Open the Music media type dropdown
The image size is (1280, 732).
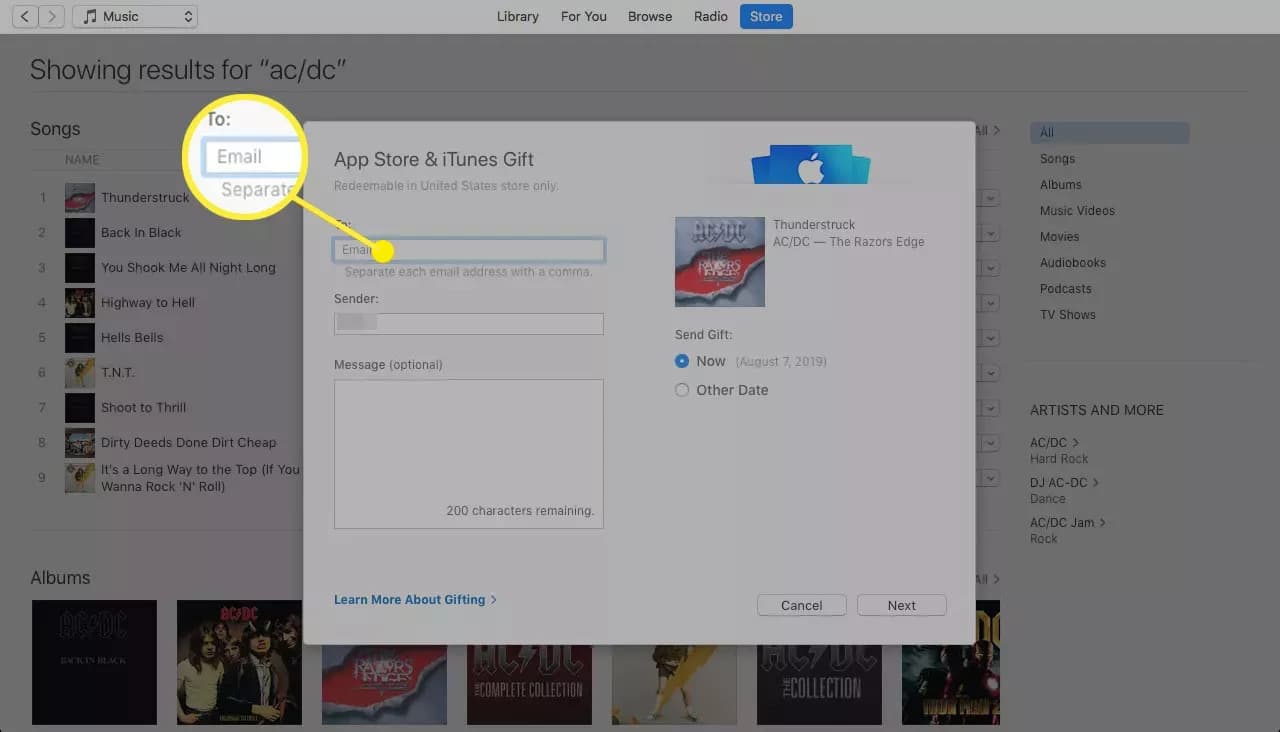coord(135,16)
